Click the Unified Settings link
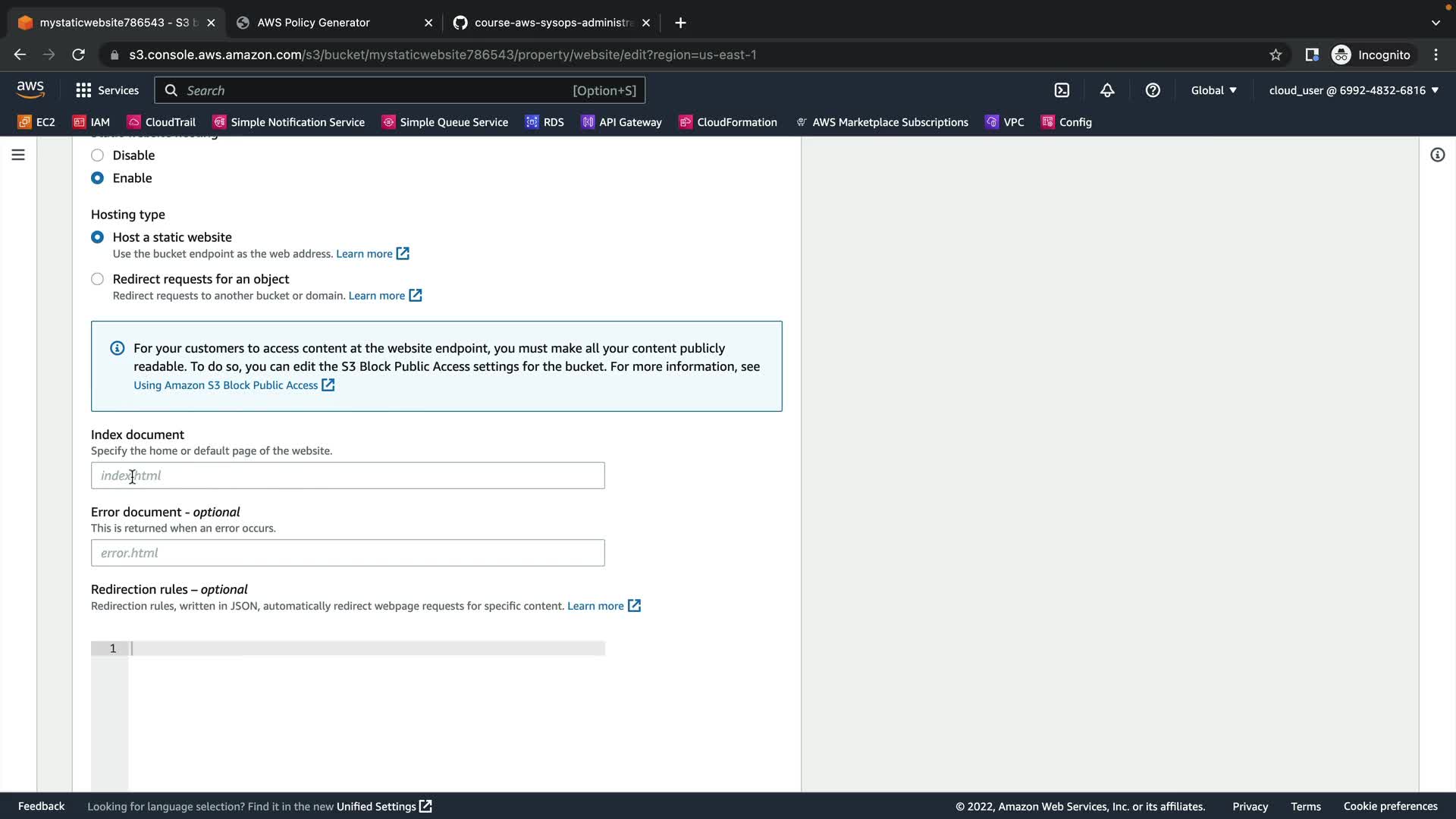1456x819 pixels. click(x=376, y=806)
